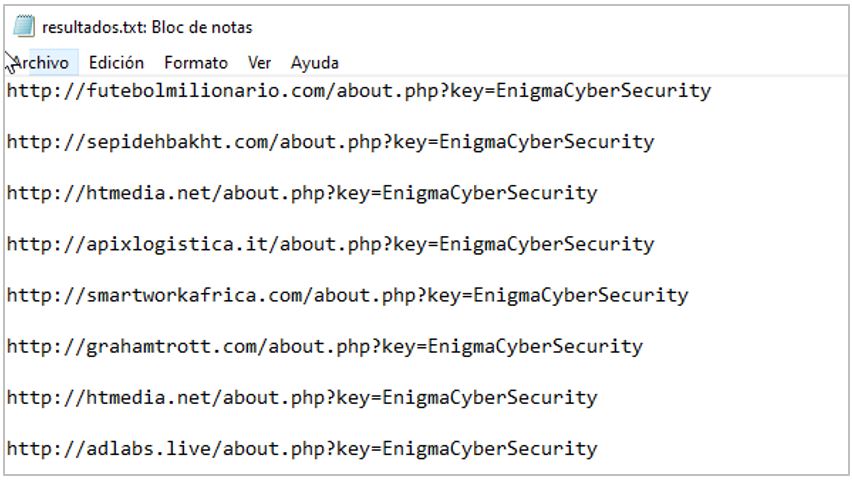Click the apixlogistica.it domain text
The width and height of the screenshot is (853, 480).
pos(177,244)
